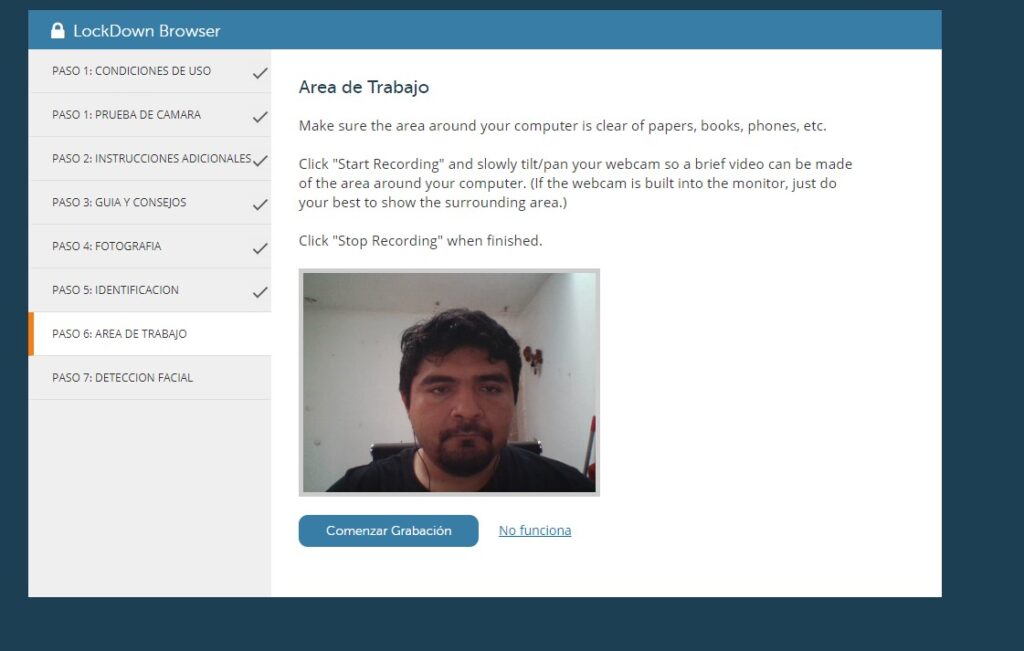1024x651 pixels.
Task: Select the active Area de Trabajo step
Action: pyautogui.click(x=119, y=334)
